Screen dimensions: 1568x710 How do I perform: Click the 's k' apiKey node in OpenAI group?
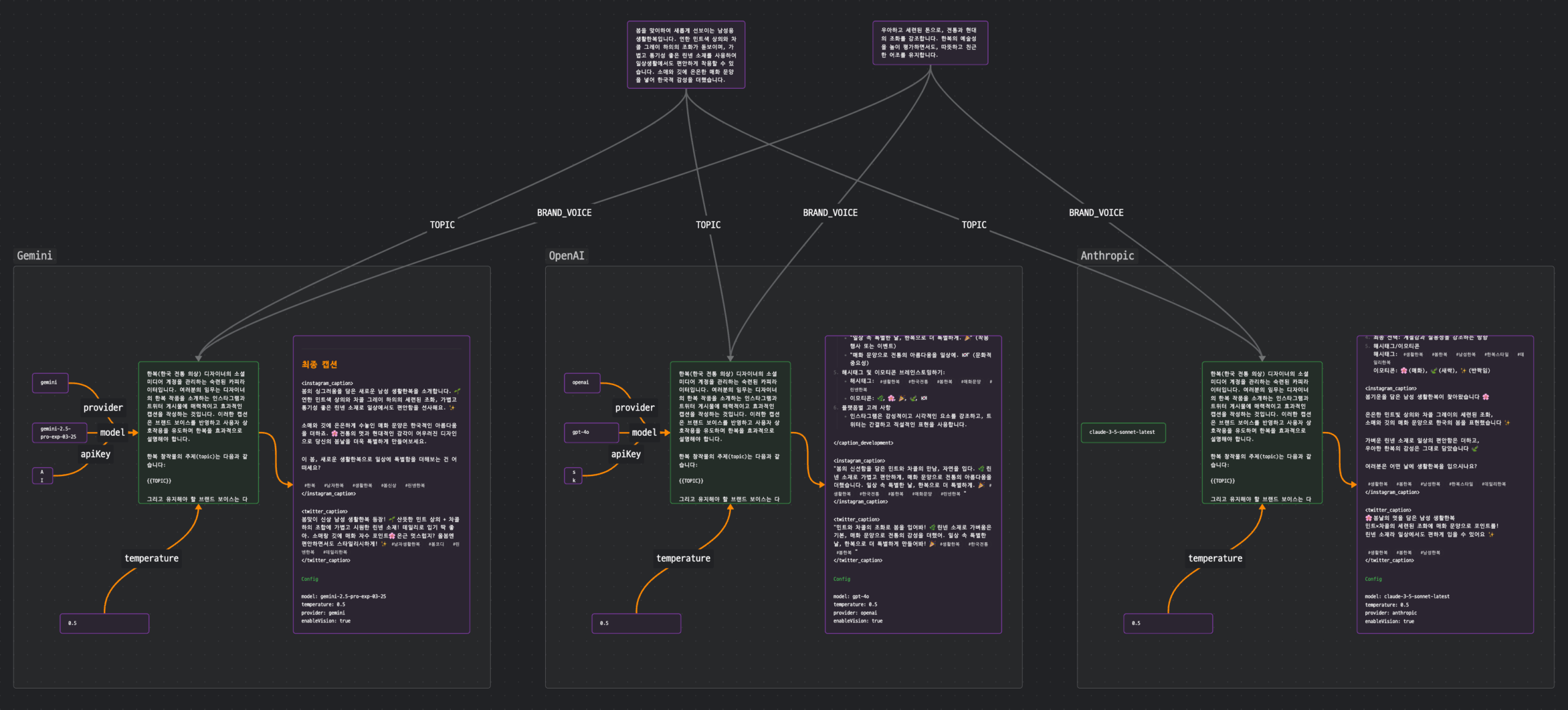click(574, 476)
